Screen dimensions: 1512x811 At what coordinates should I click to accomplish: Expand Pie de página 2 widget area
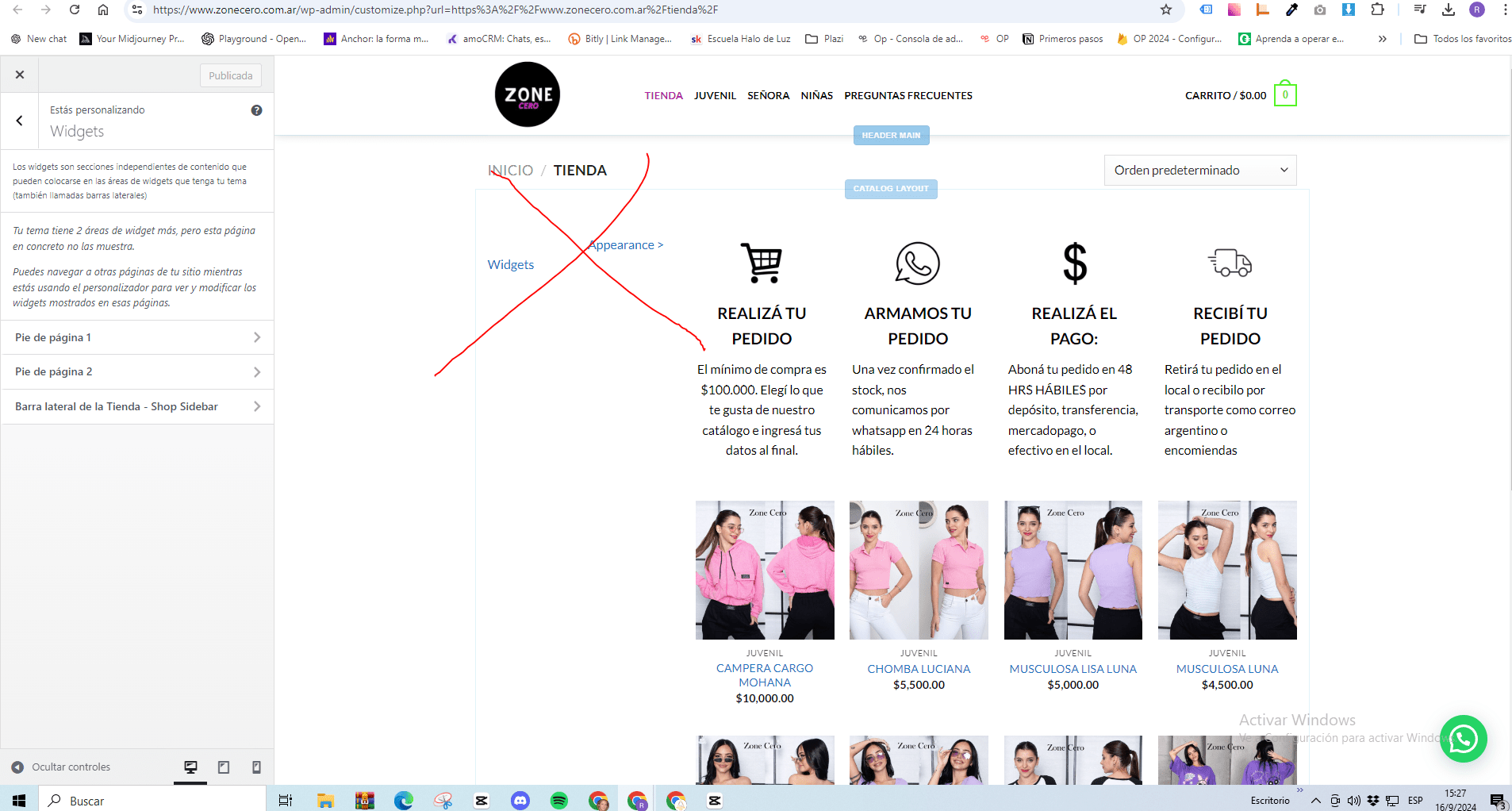137,371
